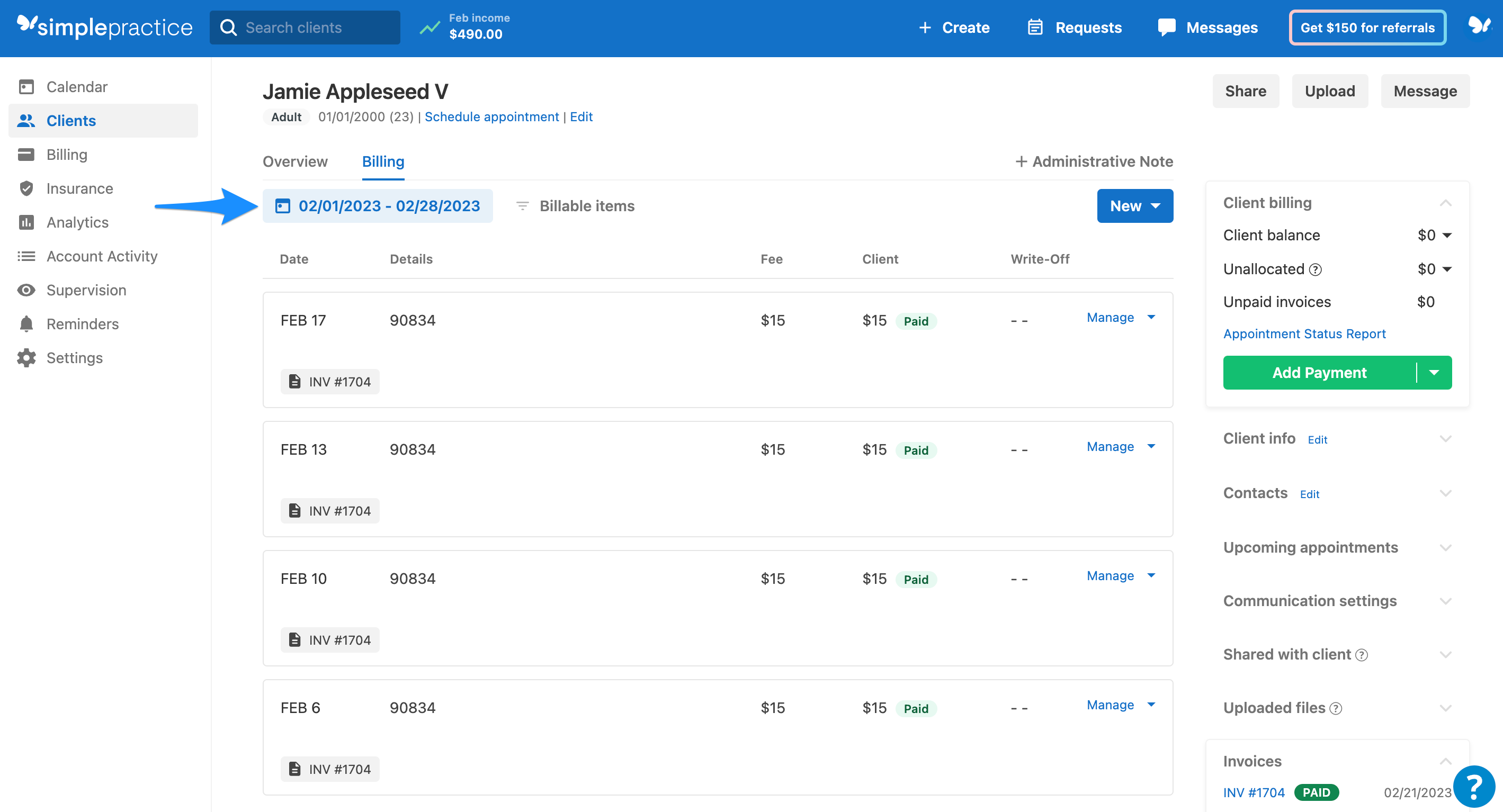
Task: Select the Billing tab
Action: pyautogui.click(x=383, y=161)
